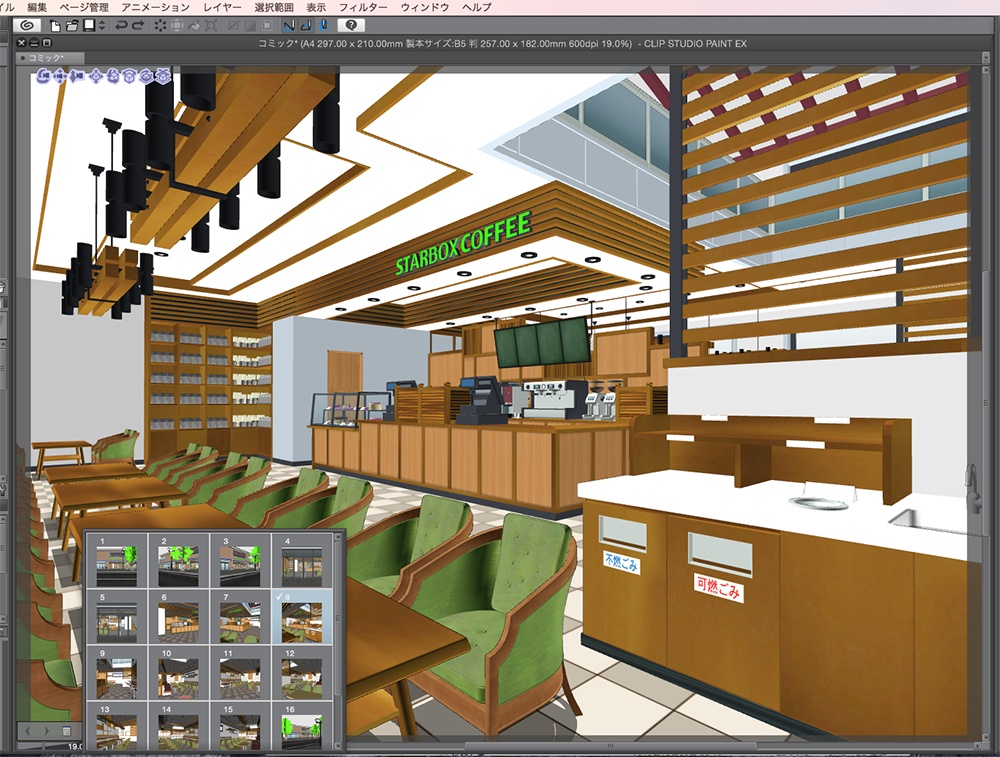
Task: Undo the last action
Action: [x=121, y=26]
